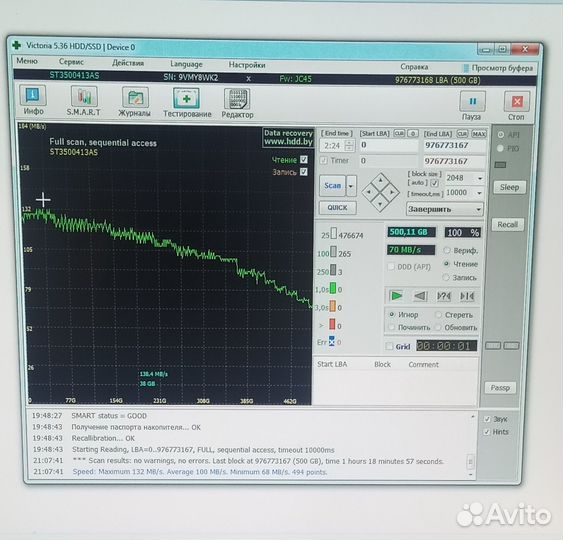Pause scanning with the Пауза icon

(473, 102)
